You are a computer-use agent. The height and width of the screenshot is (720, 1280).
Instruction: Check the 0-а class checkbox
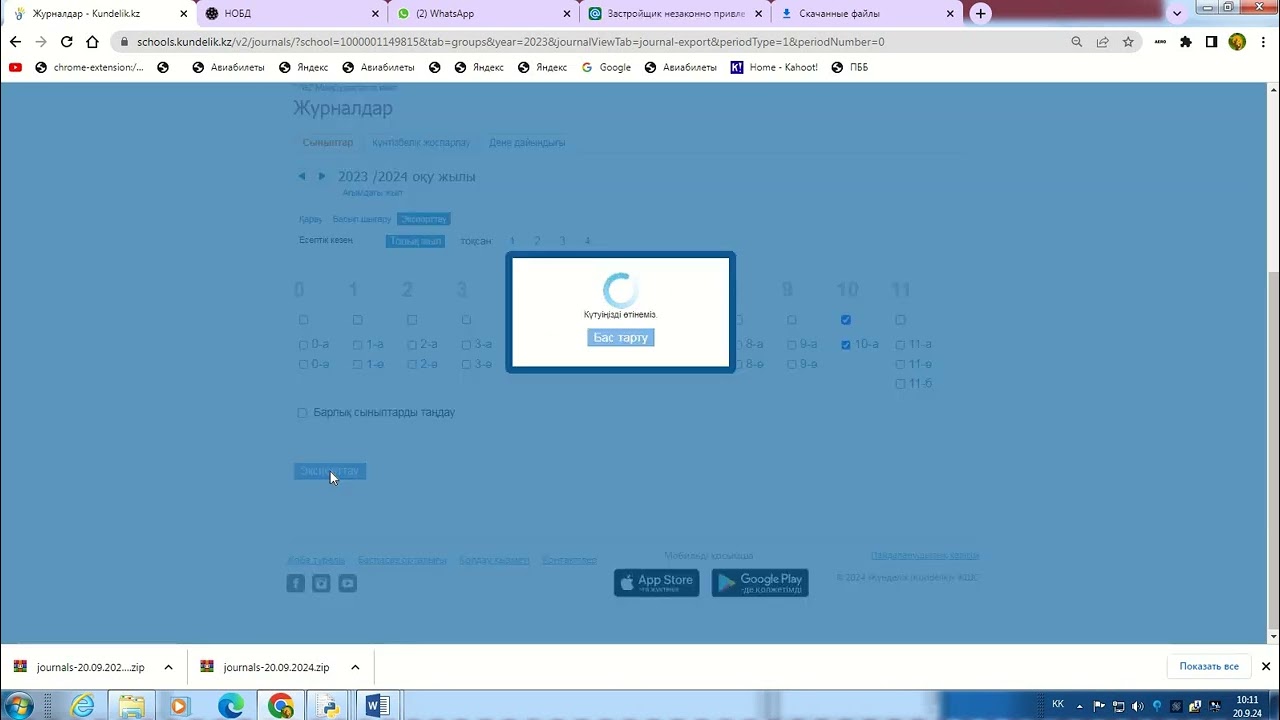click(304, 345)
